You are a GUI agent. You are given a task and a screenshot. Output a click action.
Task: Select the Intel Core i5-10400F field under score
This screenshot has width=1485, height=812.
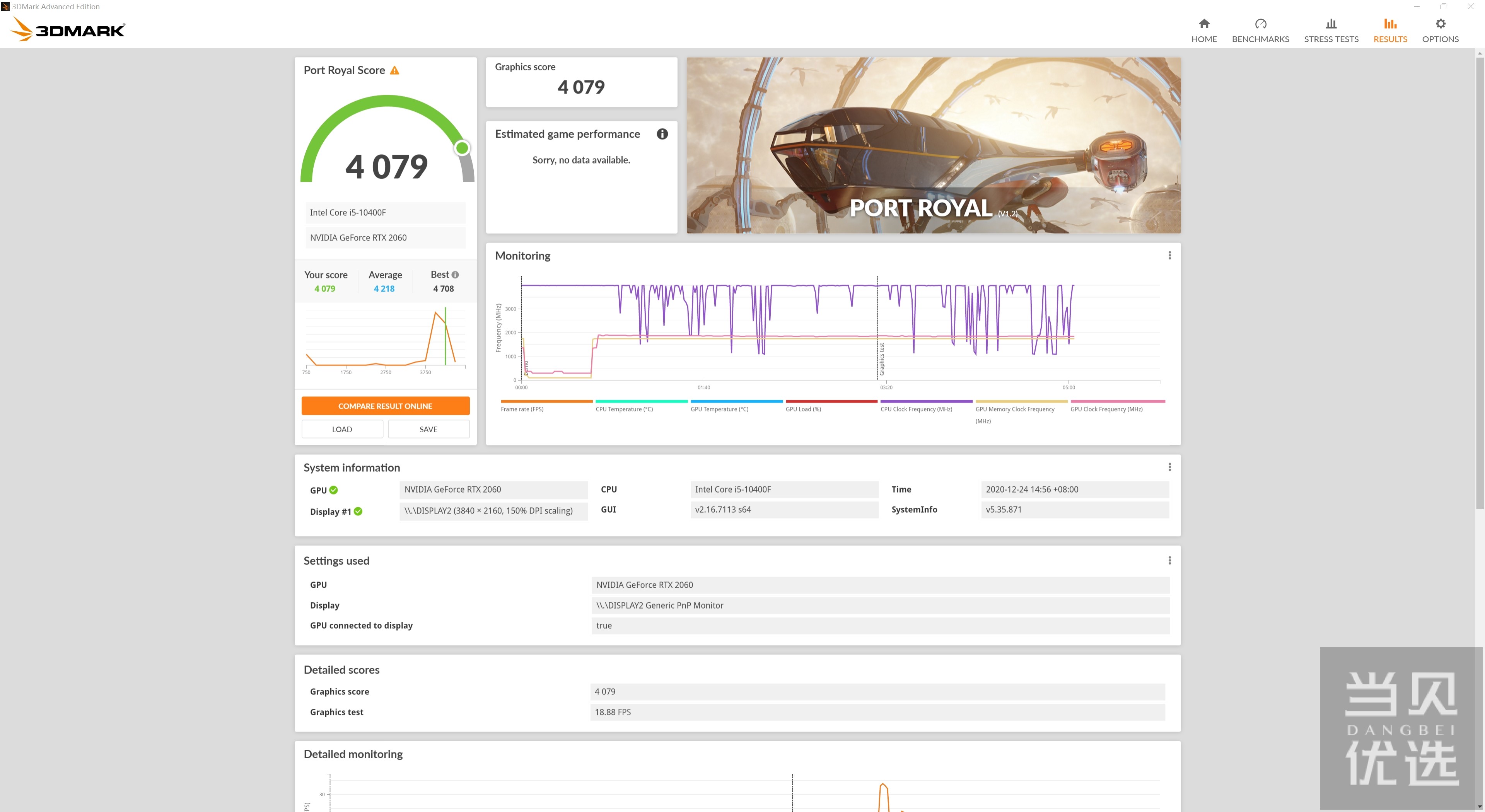click(x=385, y=213)
